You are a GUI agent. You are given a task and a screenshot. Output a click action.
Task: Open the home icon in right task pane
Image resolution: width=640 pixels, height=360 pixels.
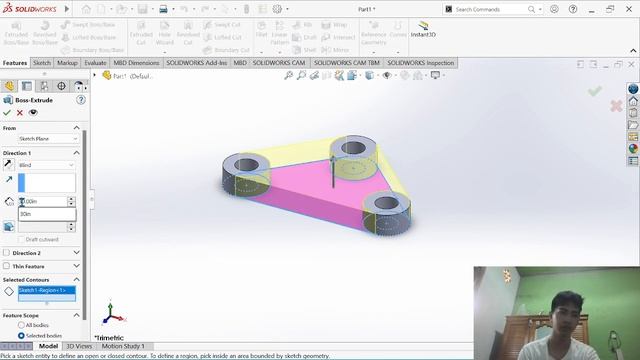click(x=633, y=101)
